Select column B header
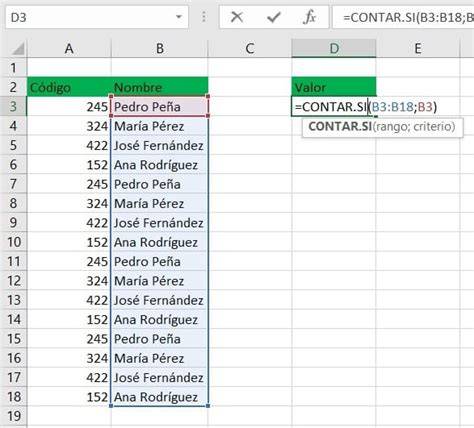Viewport: 474px width, 428px height. tap(160, 49)
